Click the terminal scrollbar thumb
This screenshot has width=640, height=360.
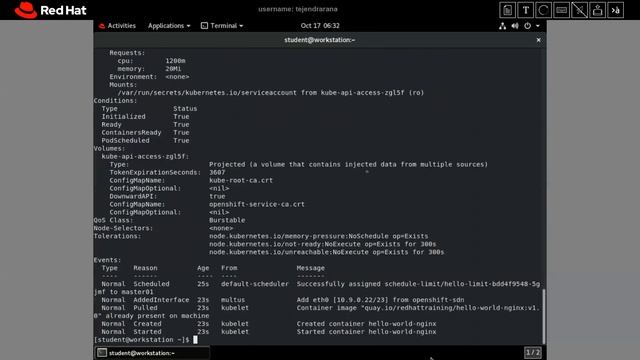coord(543,316)
